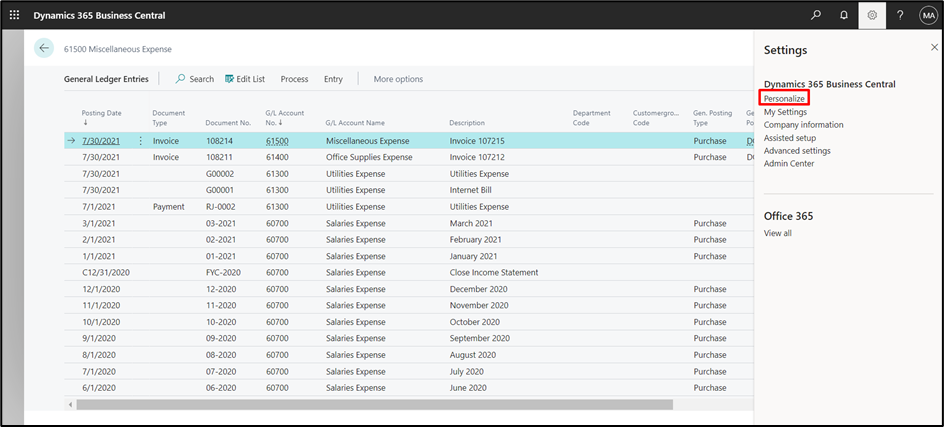Click the Description column header
Screen dimensions: 944x427
coord(467,123)
